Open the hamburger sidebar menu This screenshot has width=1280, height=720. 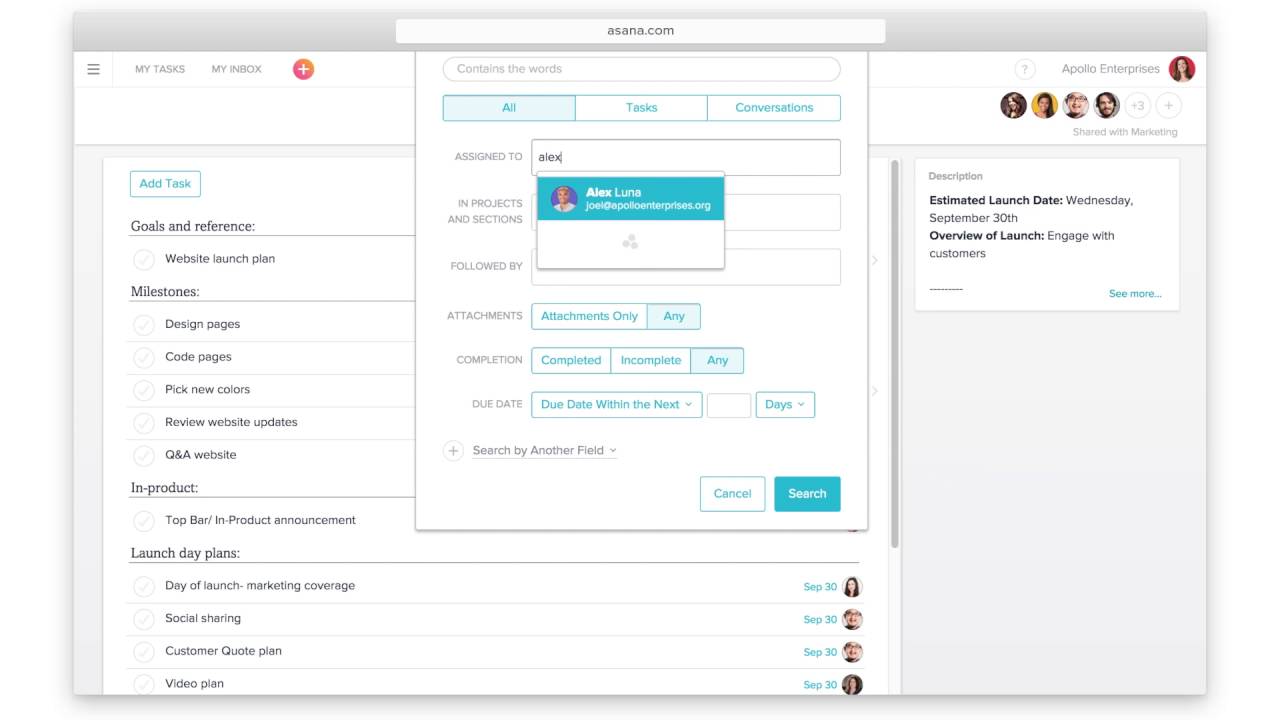coord(93,69)
